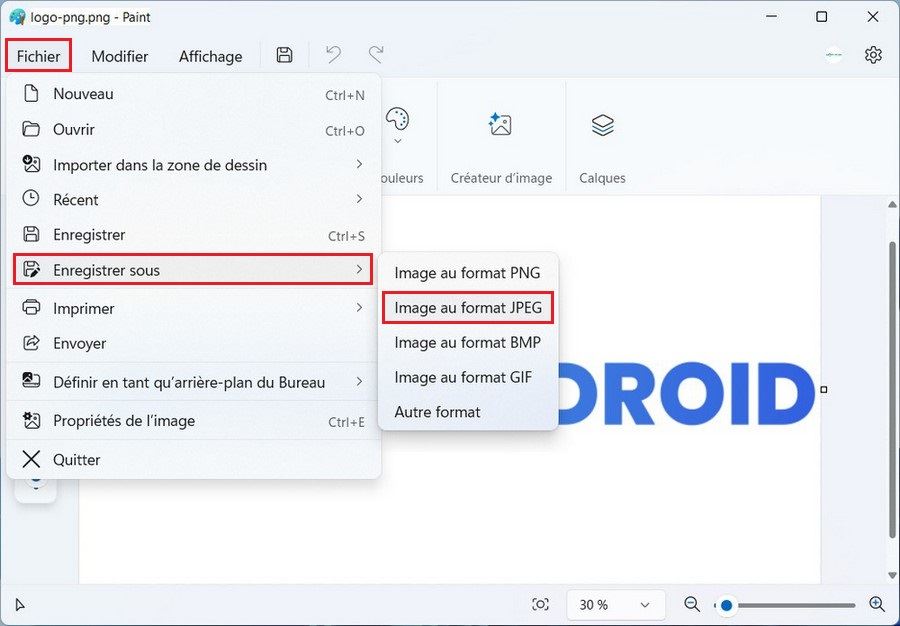Click the Undo arrow icon
Screen dimensions: 900x626
point(333,55)
